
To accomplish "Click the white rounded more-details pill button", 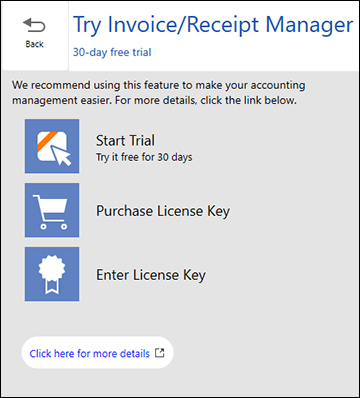I will click(98, 353).
